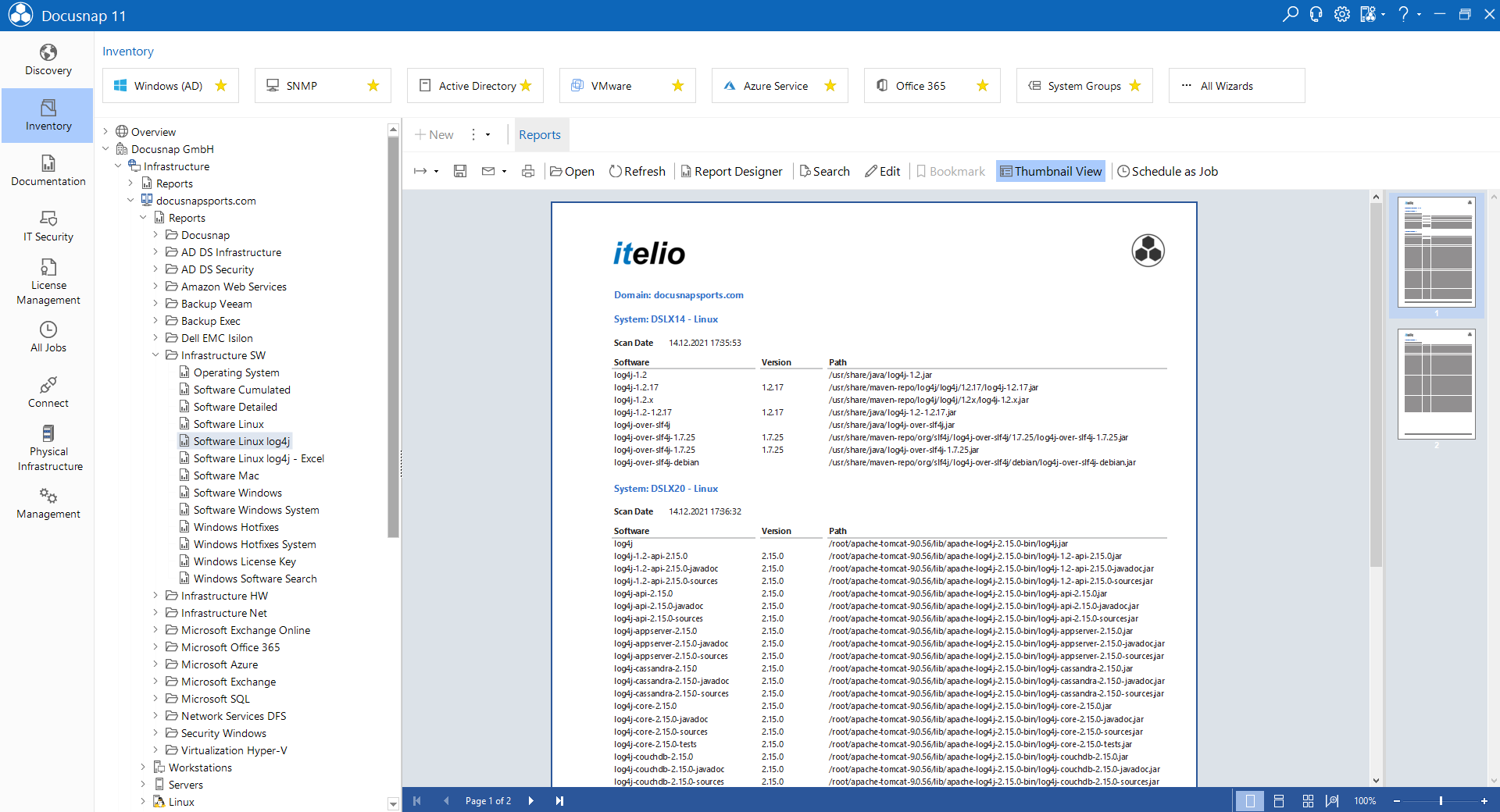Click the zoom in plus button
This screenshot has width=1500, height=812.
1484,800
